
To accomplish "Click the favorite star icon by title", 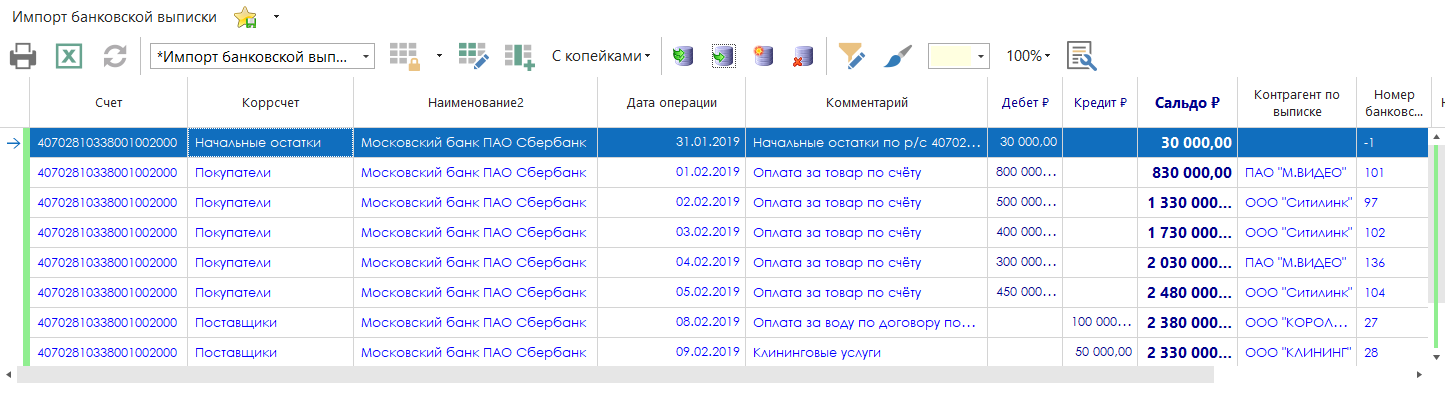I will (x=245, y=18).
